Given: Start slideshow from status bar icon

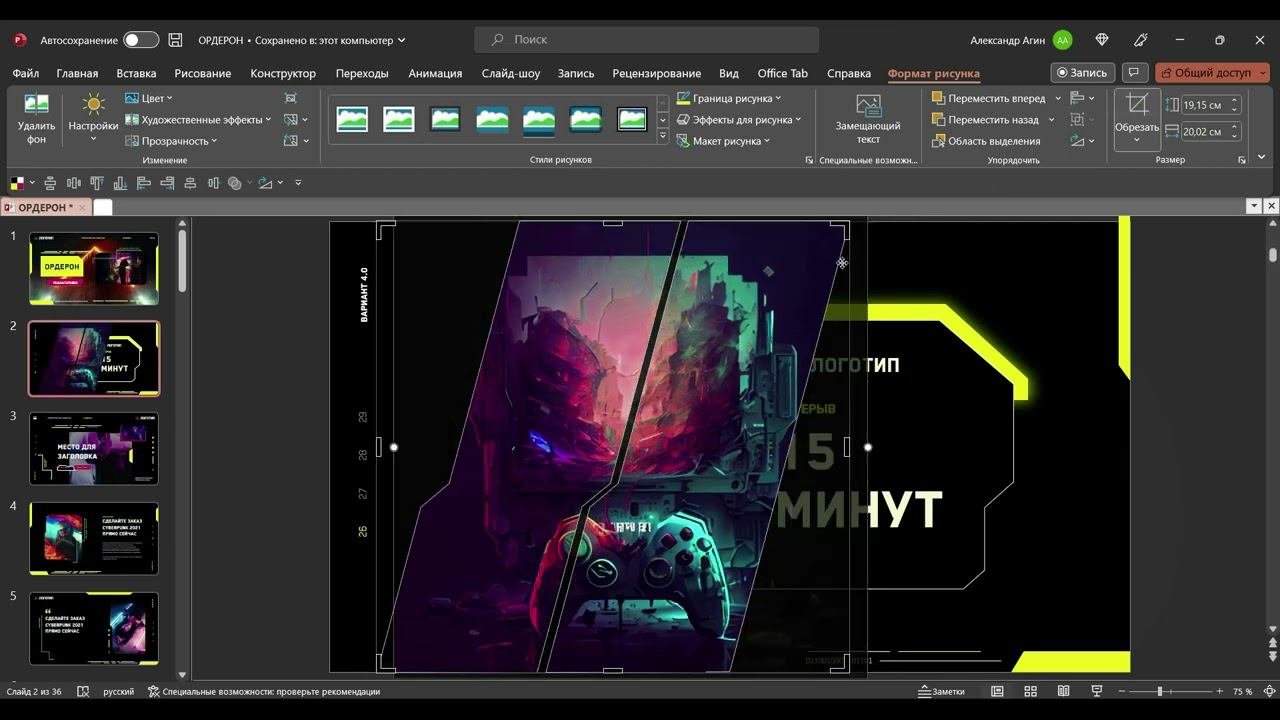Looking at the screenshot, I should pyautogui.click(x=1096, y=691).
